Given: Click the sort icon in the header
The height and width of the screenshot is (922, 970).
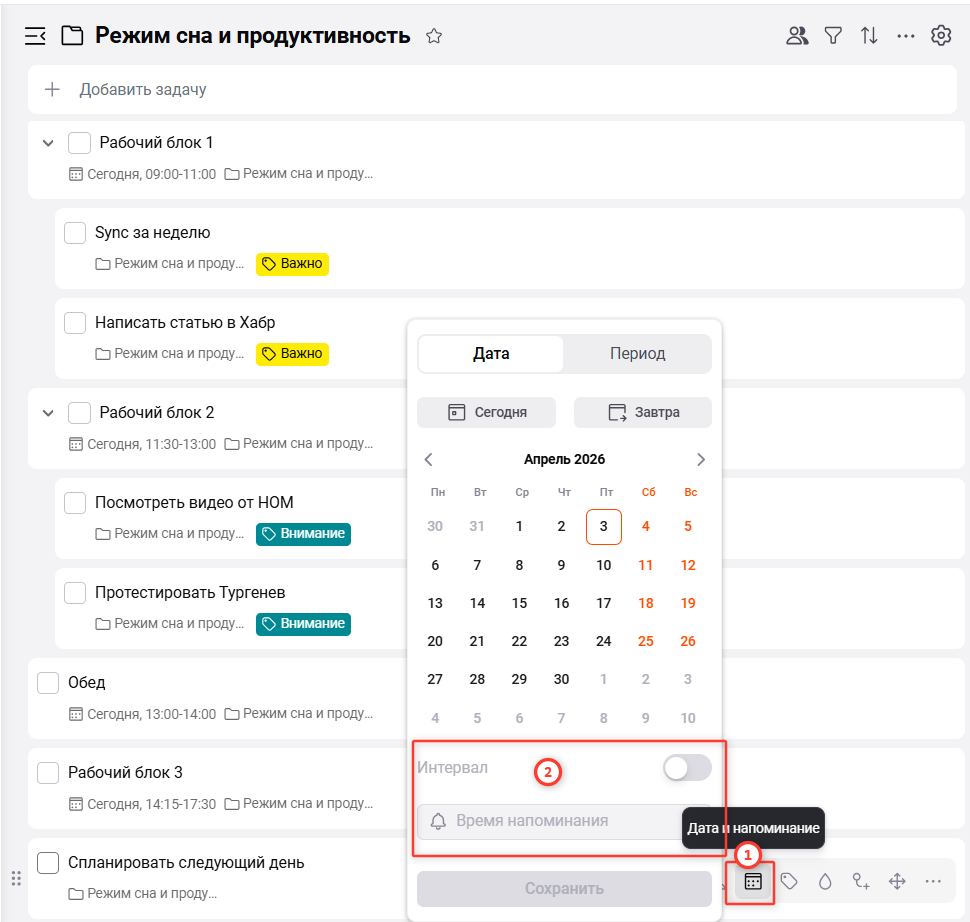Looking at the screenshot, I should tap(869, 35).
